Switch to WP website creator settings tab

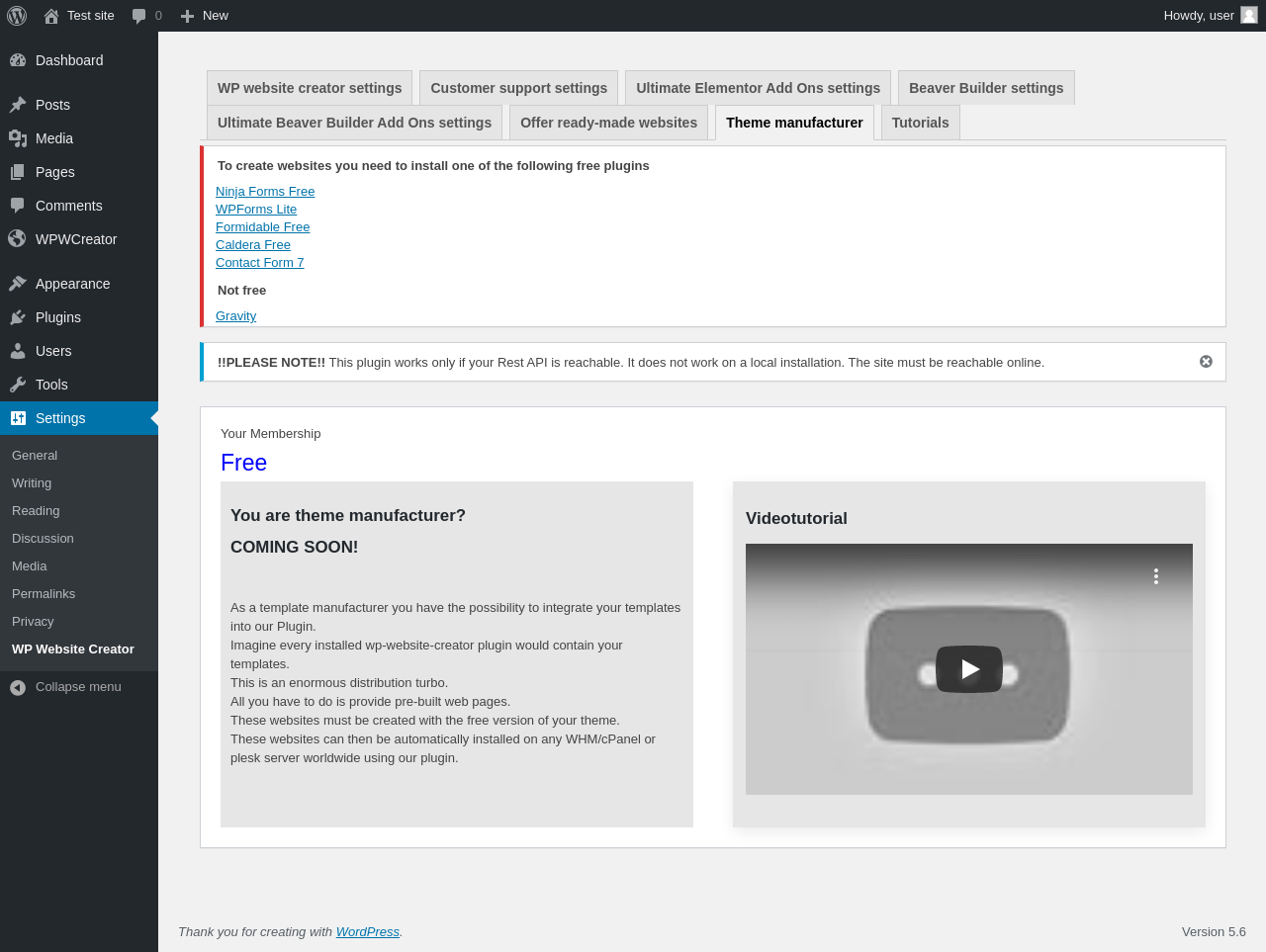[310, 88]
